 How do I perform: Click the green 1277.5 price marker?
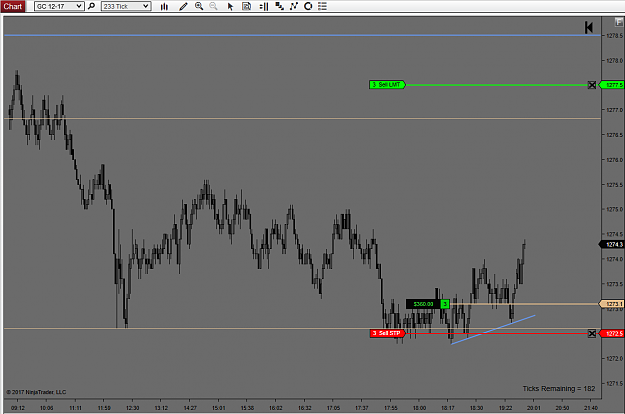612,85
